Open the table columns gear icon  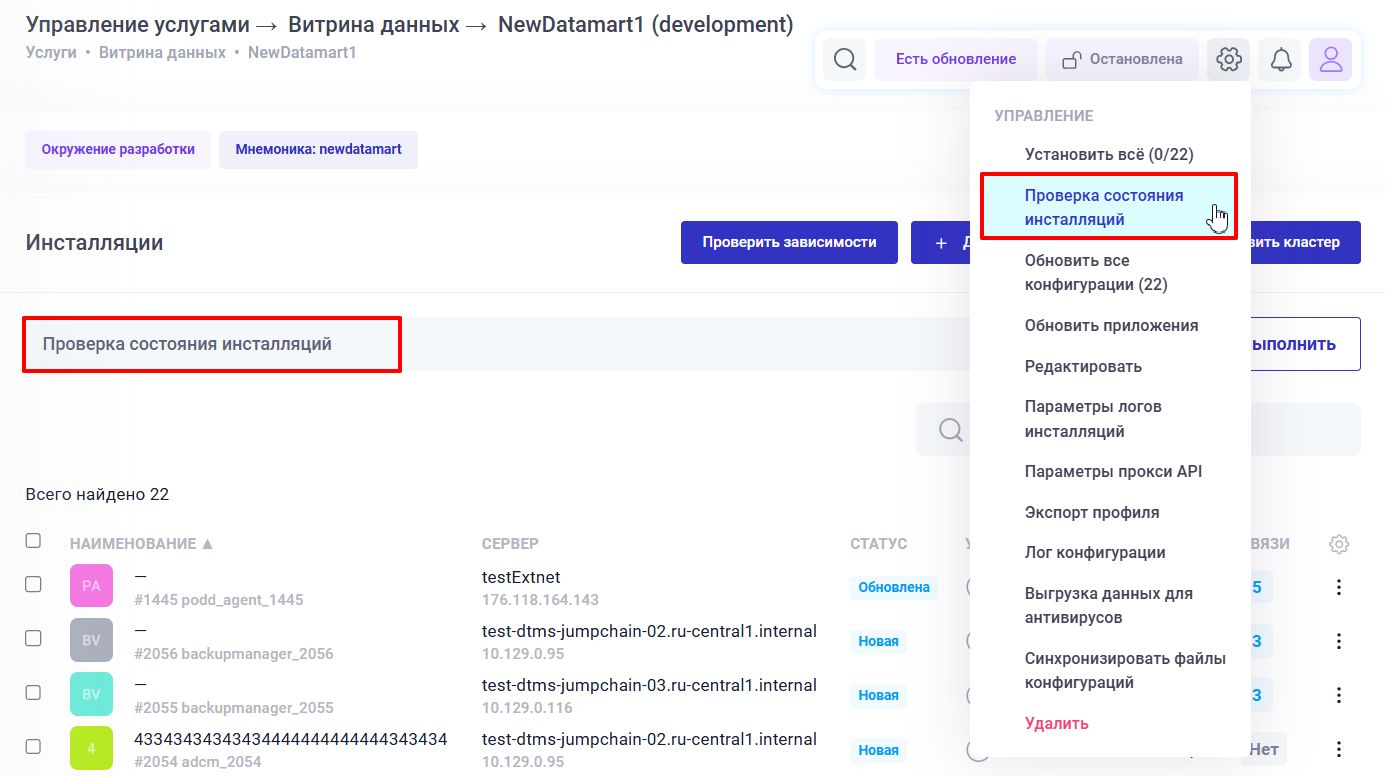[1338, 543]
